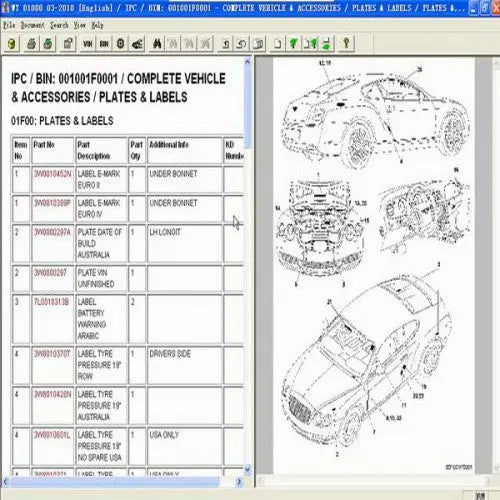500x500 pixels.
Task: Click the DRIVERS SIDE additional info cell
Action: [185, 365]
